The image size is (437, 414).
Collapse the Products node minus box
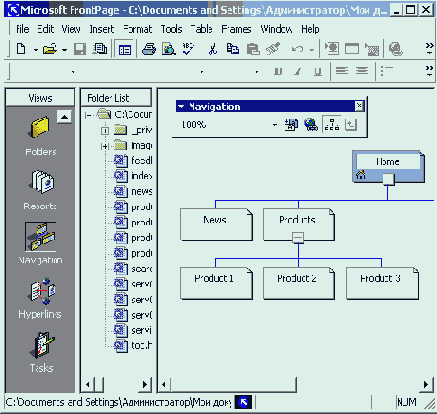click(x=298, y=238)
